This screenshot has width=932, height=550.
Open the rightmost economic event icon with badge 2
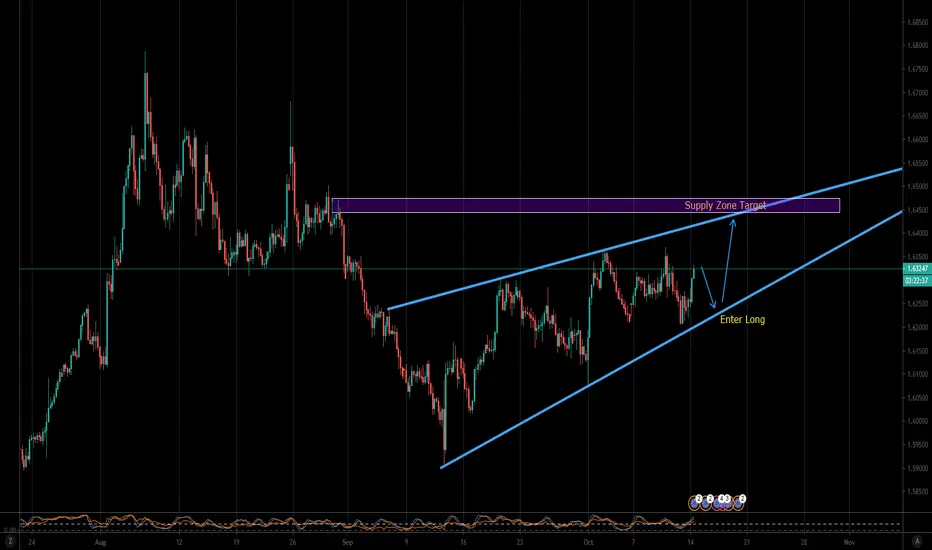(738, 503)
